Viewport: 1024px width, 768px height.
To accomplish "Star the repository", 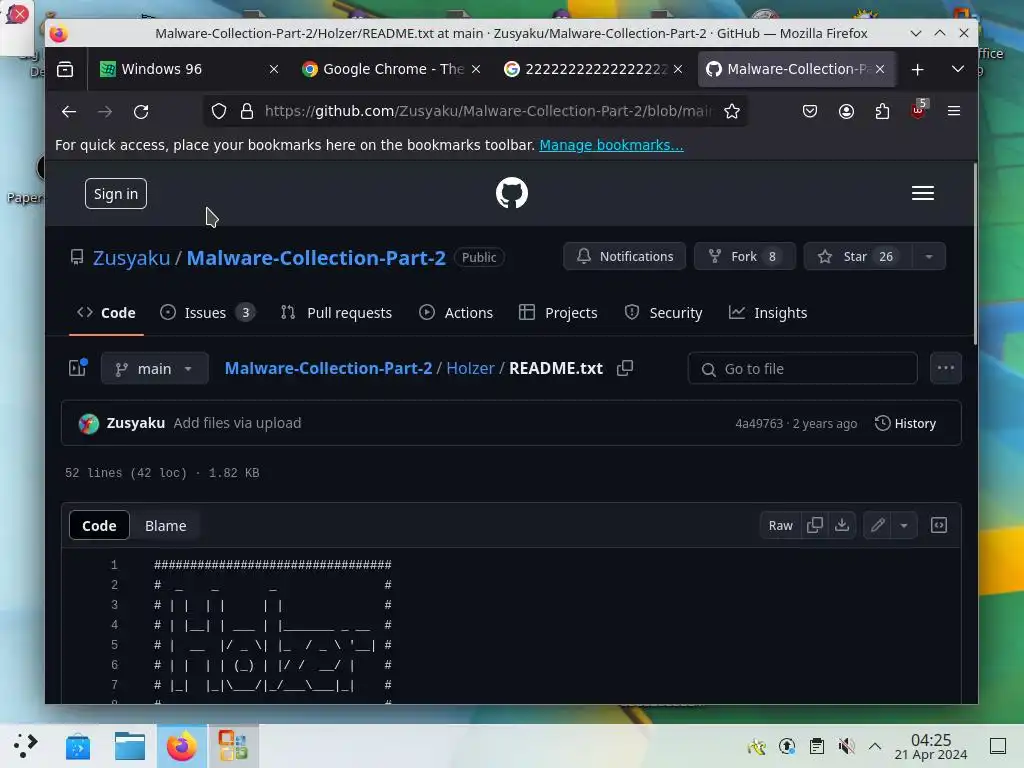I will pyautogui.click(x=858, y=257).
